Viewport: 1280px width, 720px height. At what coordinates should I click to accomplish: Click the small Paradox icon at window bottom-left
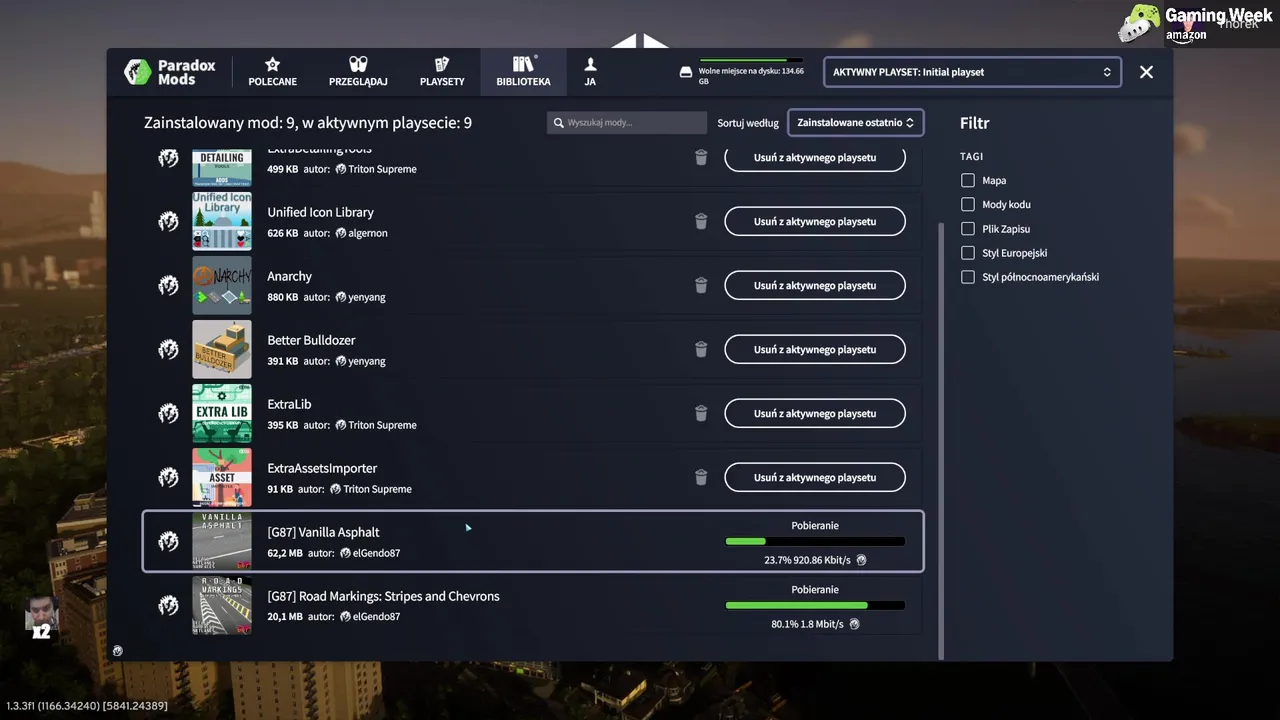pos(118,651)
